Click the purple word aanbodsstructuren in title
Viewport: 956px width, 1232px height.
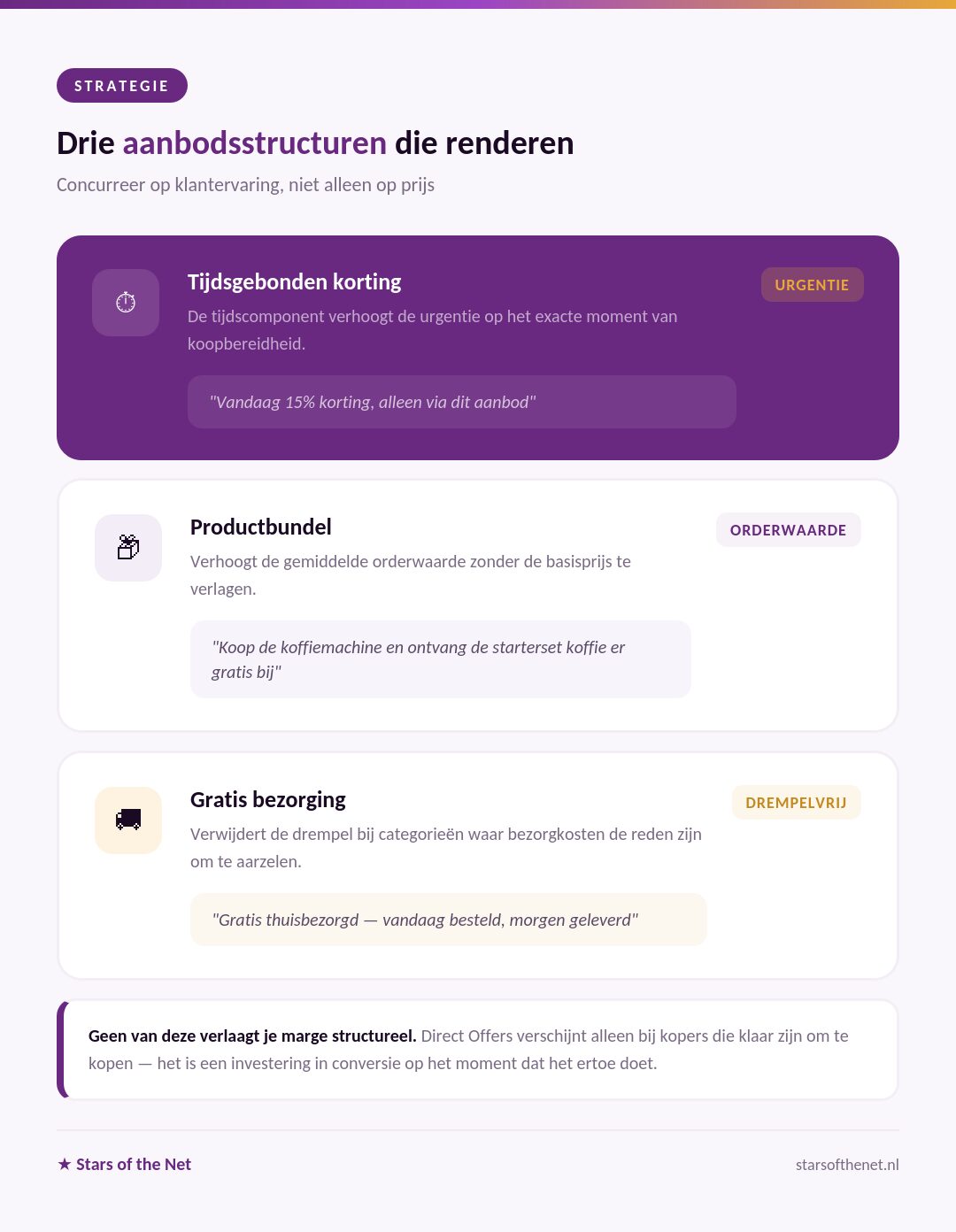pyautogui.click(x=255, y=143)
